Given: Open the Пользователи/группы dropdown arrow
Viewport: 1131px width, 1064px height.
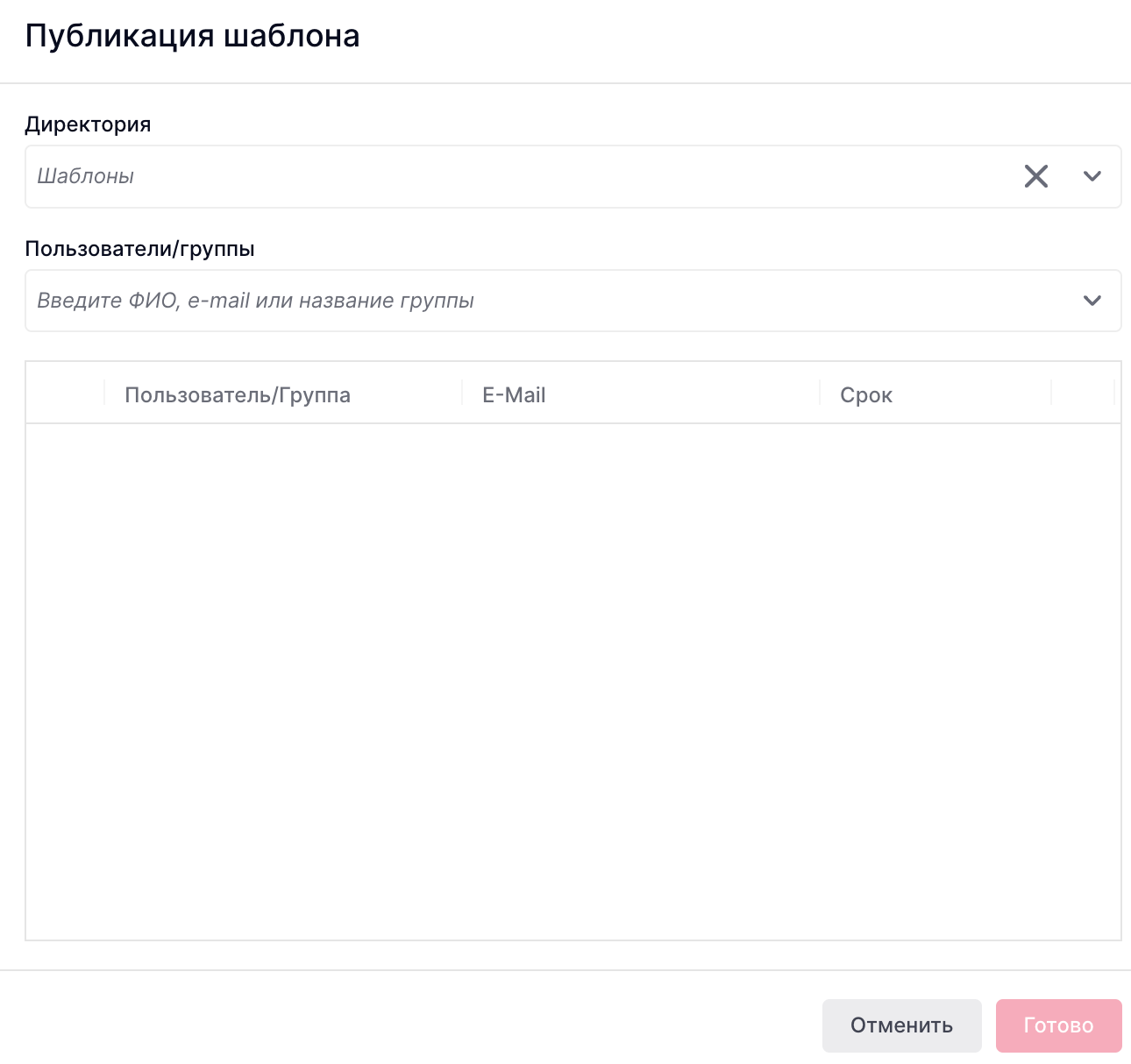Looking at the screenshot, I should coord(1092,301).
